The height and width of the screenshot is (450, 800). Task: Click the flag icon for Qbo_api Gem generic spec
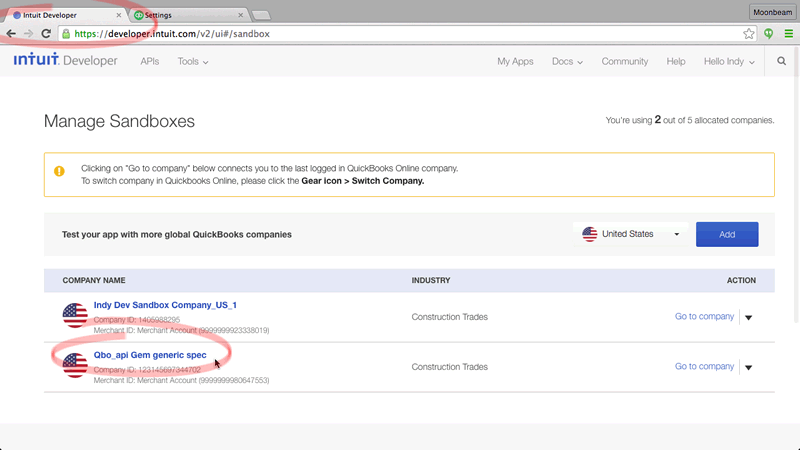(x=75, y=365)
